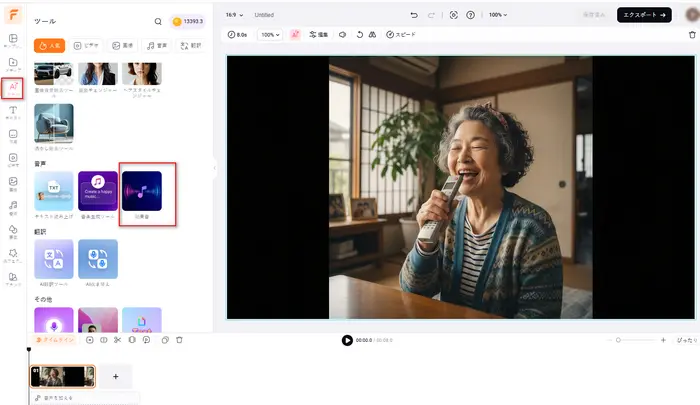Select the orange popular flame tab
Image resolution: width=700 pixels, height=405 pixels.
(x=49, y=46)
